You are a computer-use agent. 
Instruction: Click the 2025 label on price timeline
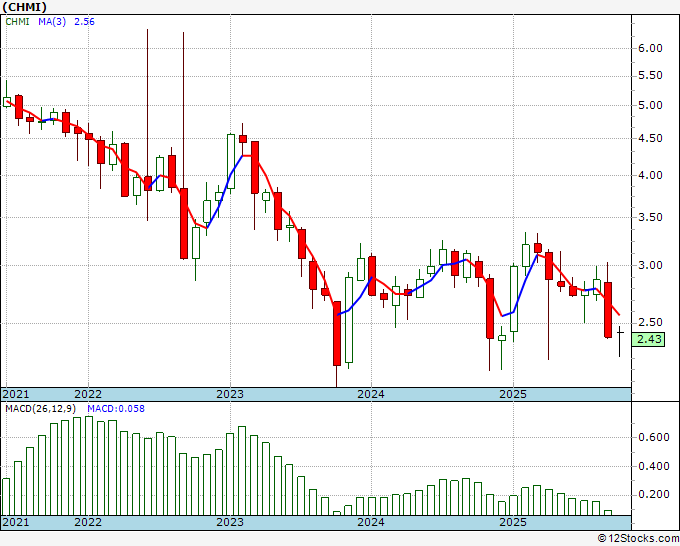pyautogui.click(x=513, y=394)
